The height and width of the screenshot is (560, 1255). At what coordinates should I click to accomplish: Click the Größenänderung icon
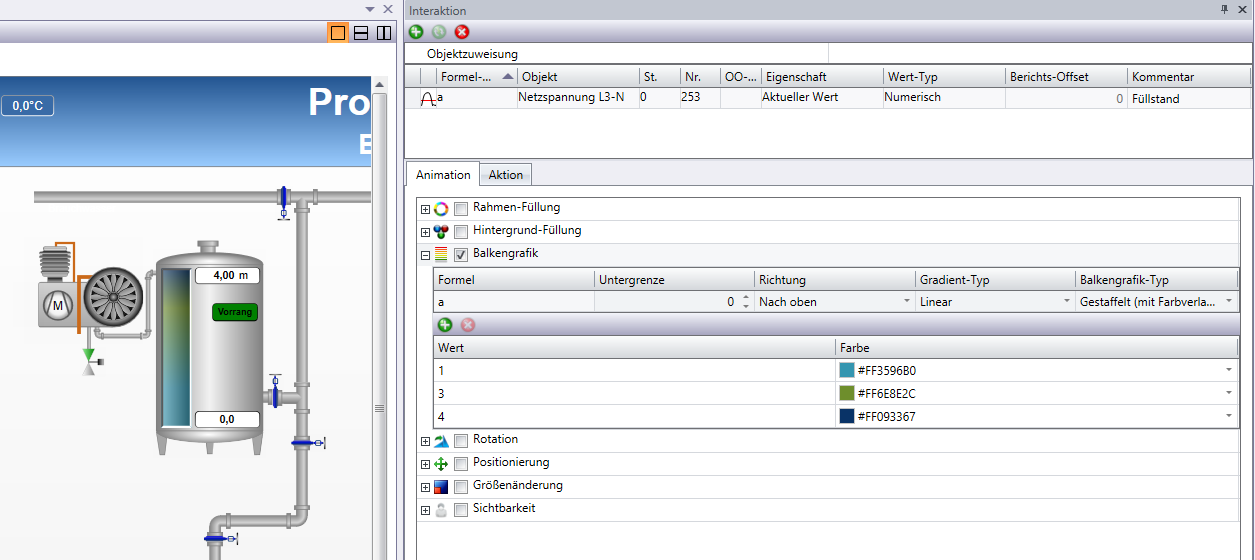tap(441, 487)
